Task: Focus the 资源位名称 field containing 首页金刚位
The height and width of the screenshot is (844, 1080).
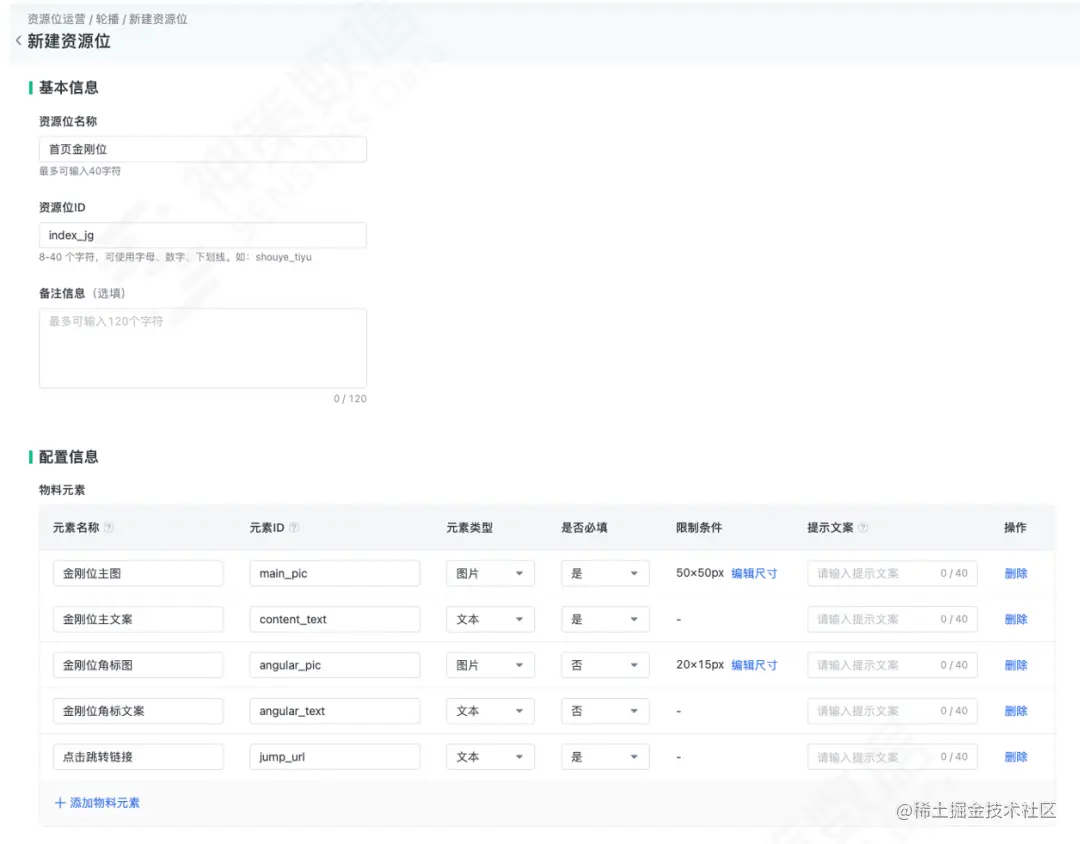Action: pyautogui.click(x=202, y=149)
